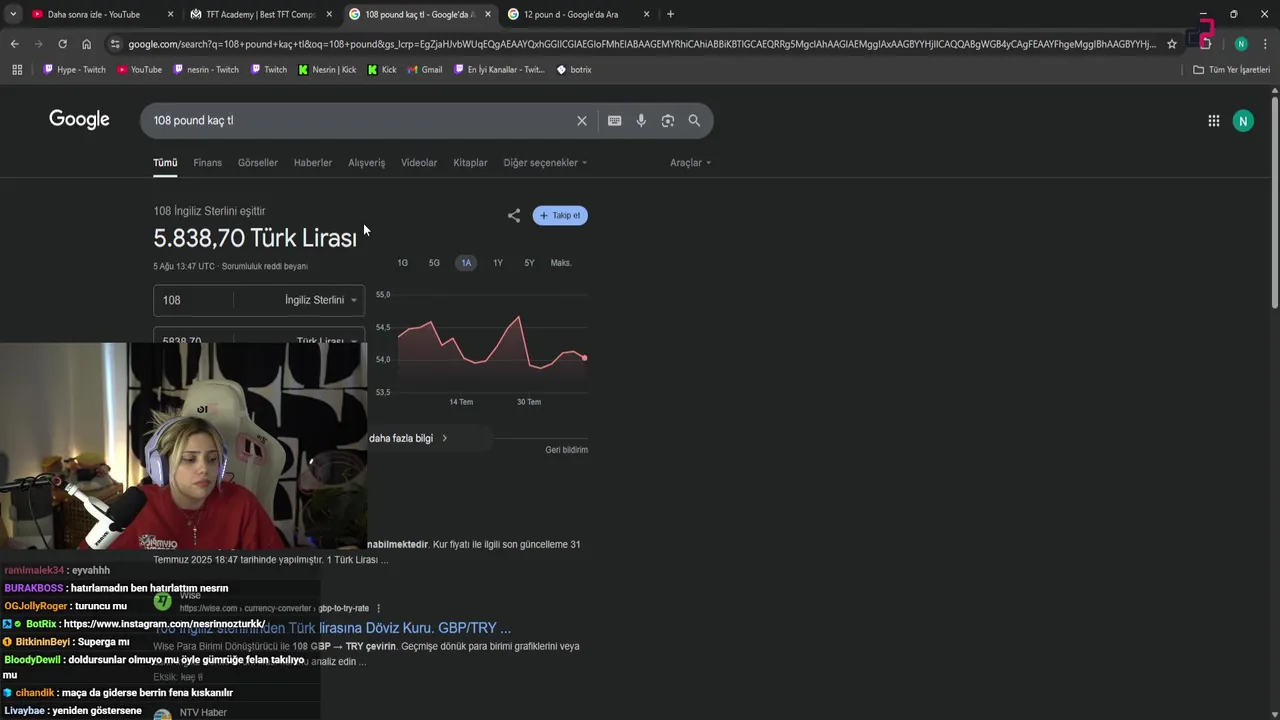
Task: Open the Araçlar tools dropdown
Action: click(690, 163)
